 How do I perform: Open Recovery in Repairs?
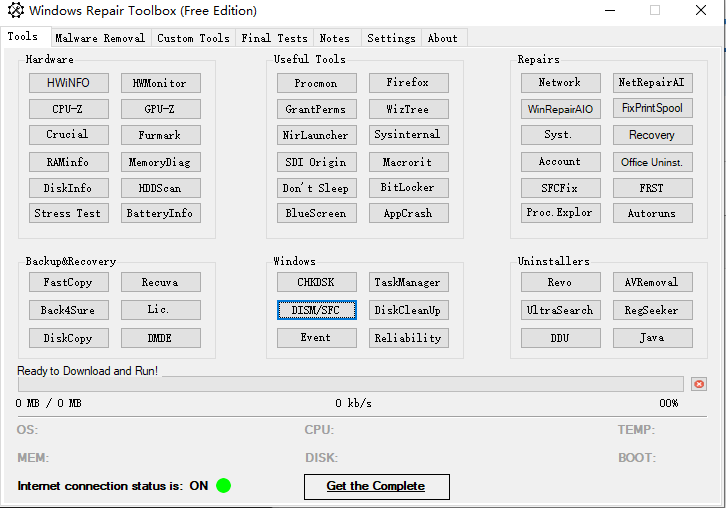coord(653,135)
